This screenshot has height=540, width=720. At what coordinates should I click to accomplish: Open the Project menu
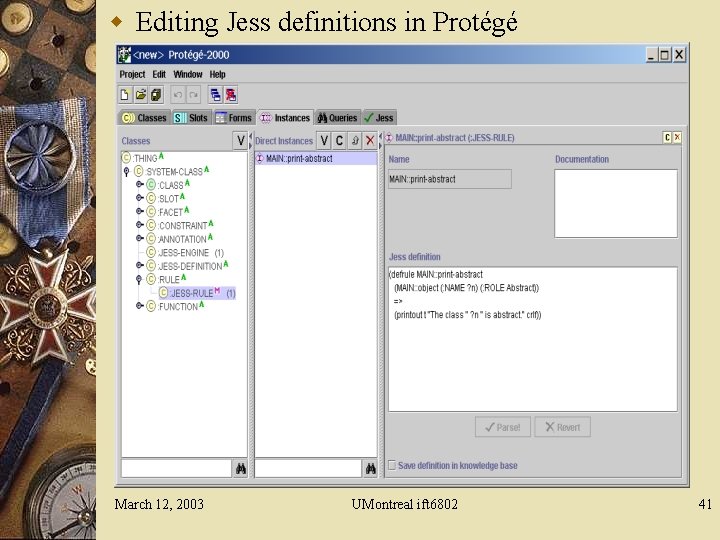[x=132, y=74]
